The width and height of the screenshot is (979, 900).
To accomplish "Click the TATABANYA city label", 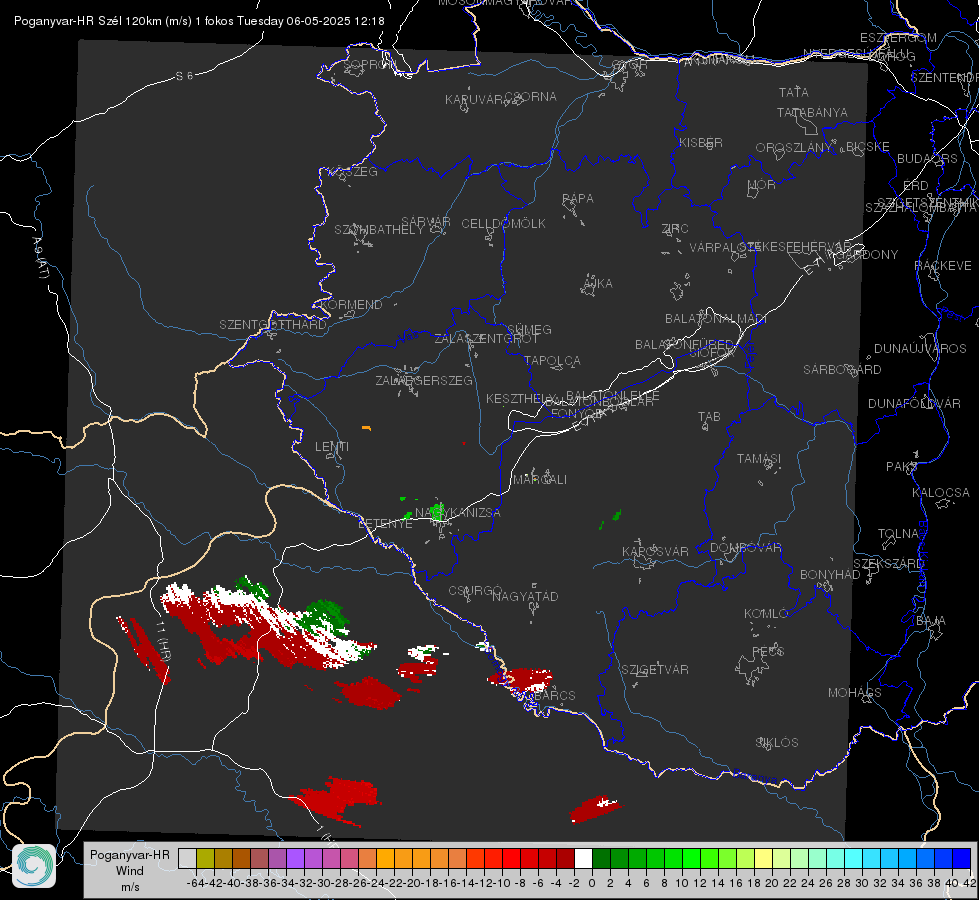I will point(812,112).
